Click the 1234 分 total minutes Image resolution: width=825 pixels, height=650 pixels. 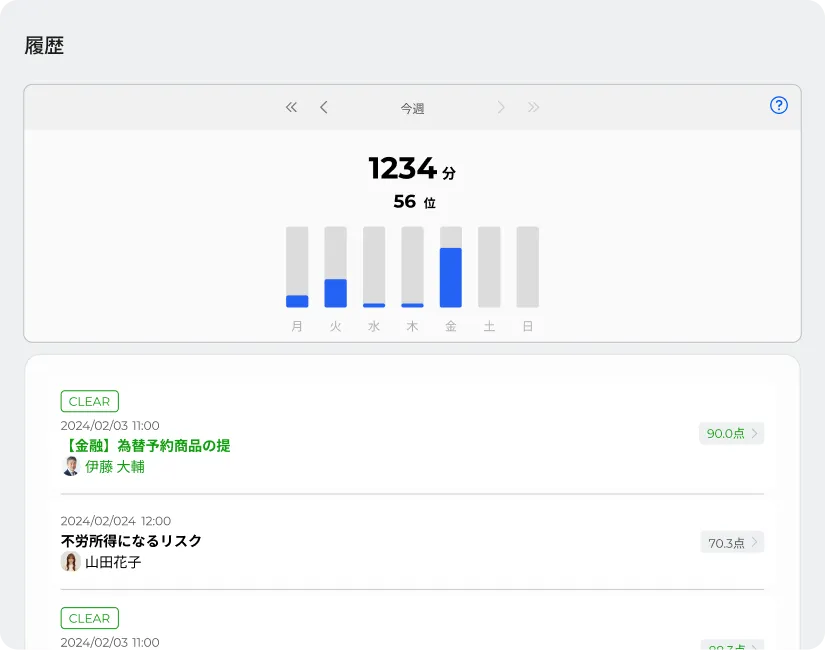(x=412, y=168)
